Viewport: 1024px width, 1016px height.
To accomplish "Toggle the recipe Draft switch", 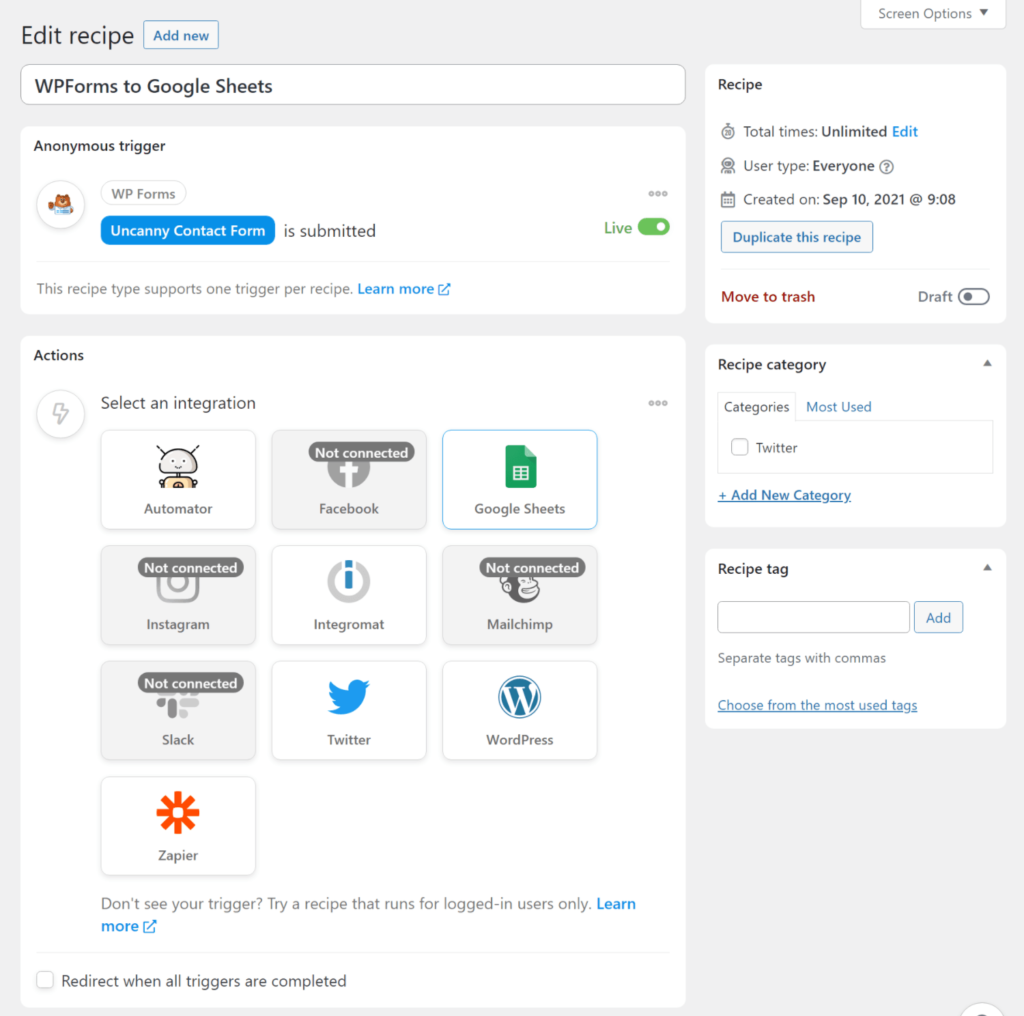I will click(974, 296).
